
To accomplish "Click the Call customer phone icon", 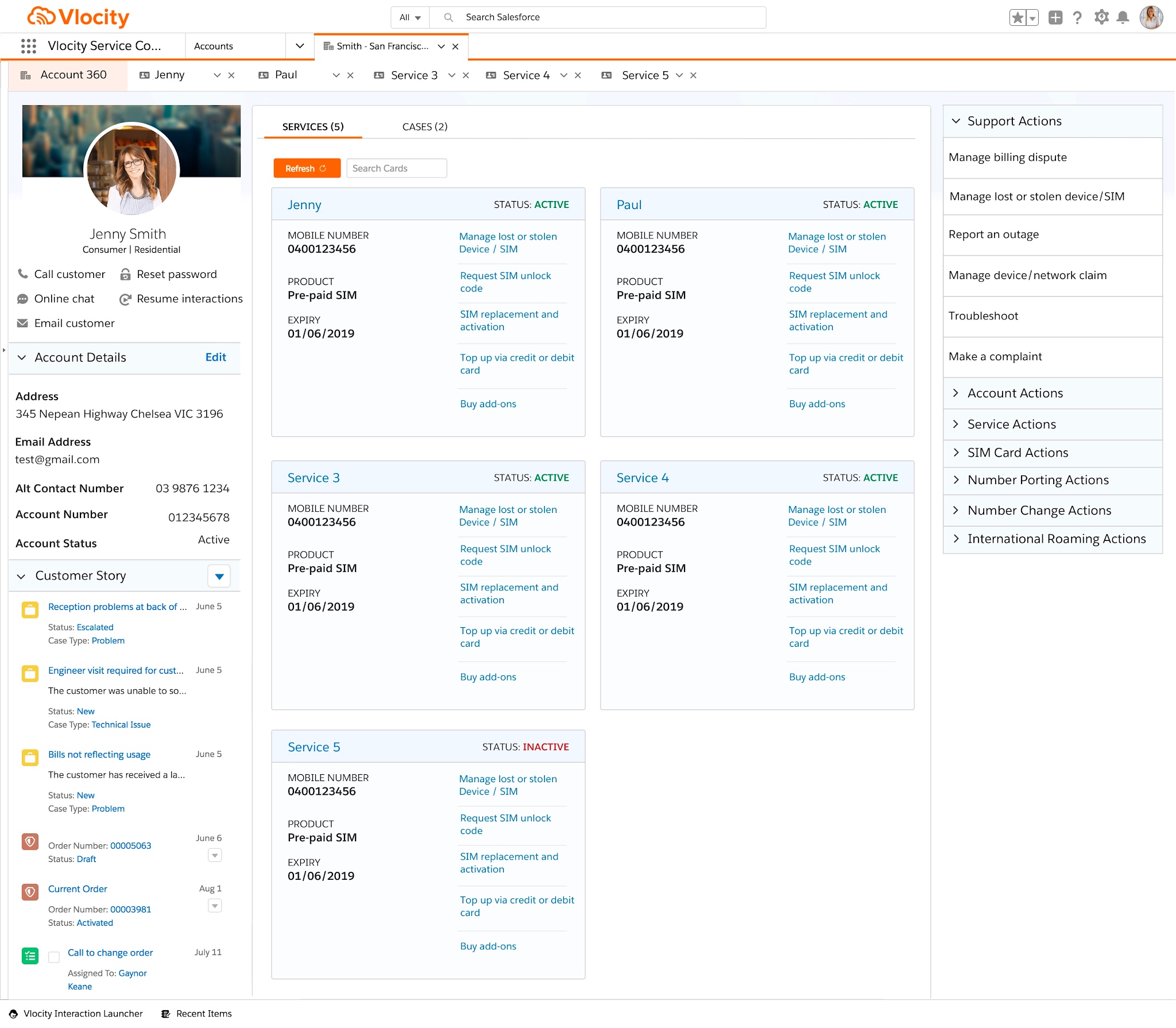I will pyautogui.click(x=23, y=274).
